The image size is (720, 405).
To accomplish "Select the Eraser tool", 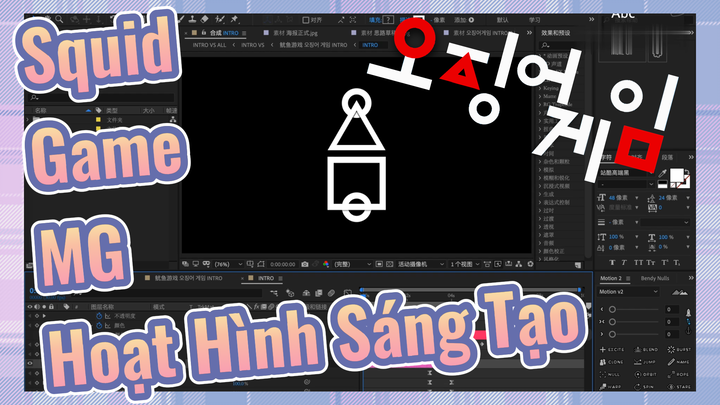I will tap(205, 19).
